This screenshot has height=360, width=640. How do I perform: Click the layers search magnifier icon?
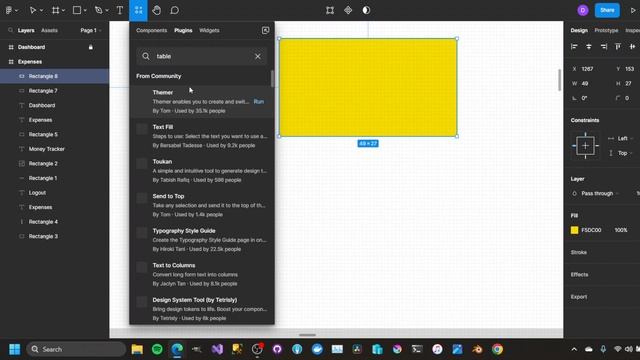point(11,30)
